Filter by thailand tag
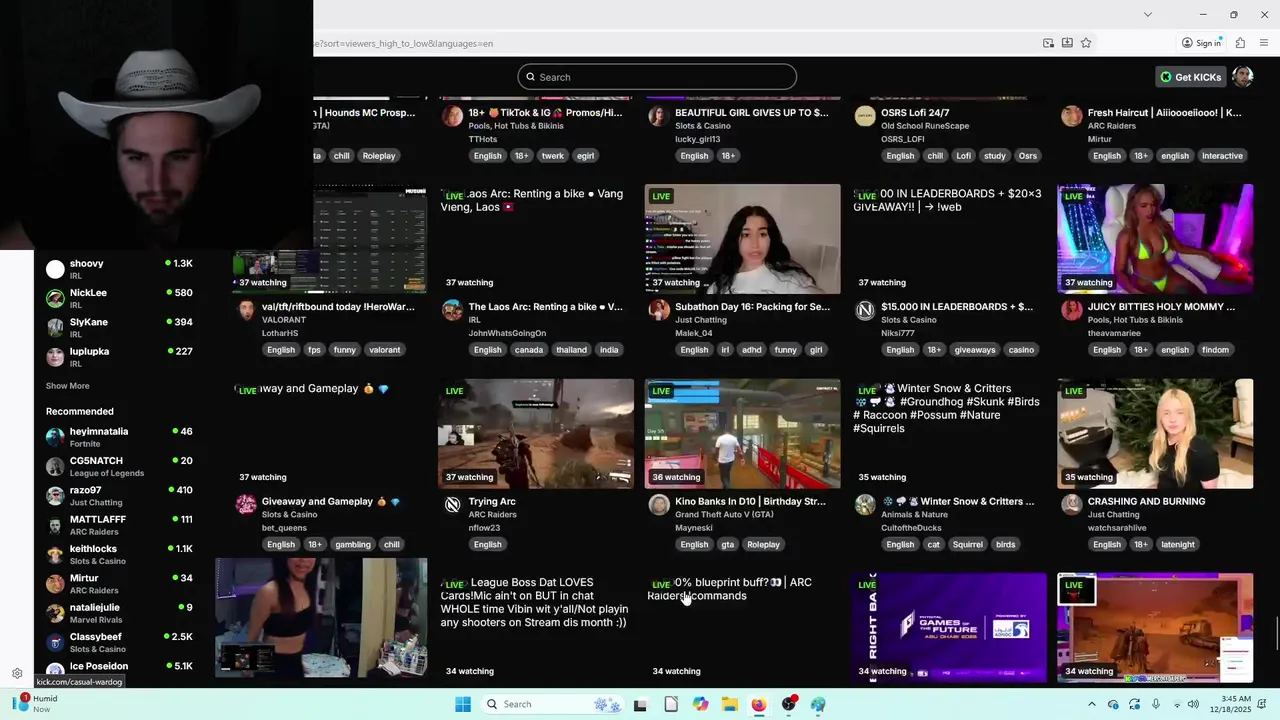Viewport: 1280px width, 720px height. (x=571, y=350)
